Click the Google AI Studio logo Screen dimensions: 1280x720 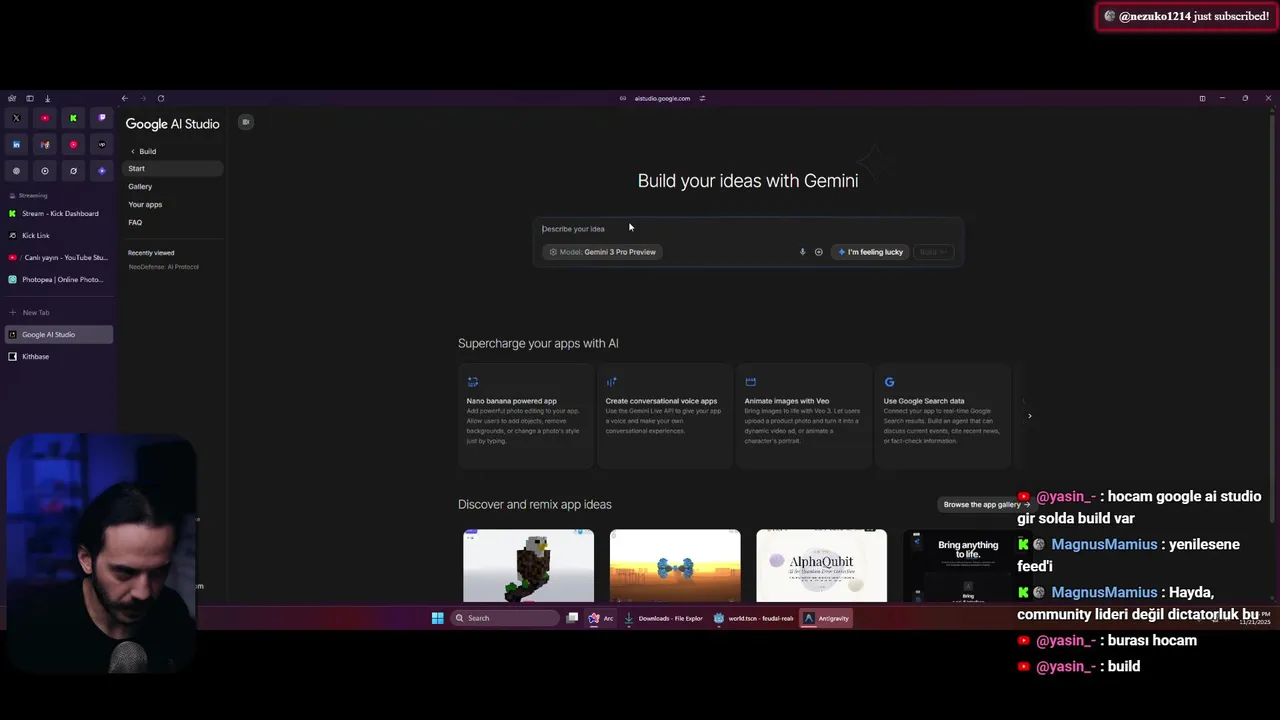(x=172, y=124)
